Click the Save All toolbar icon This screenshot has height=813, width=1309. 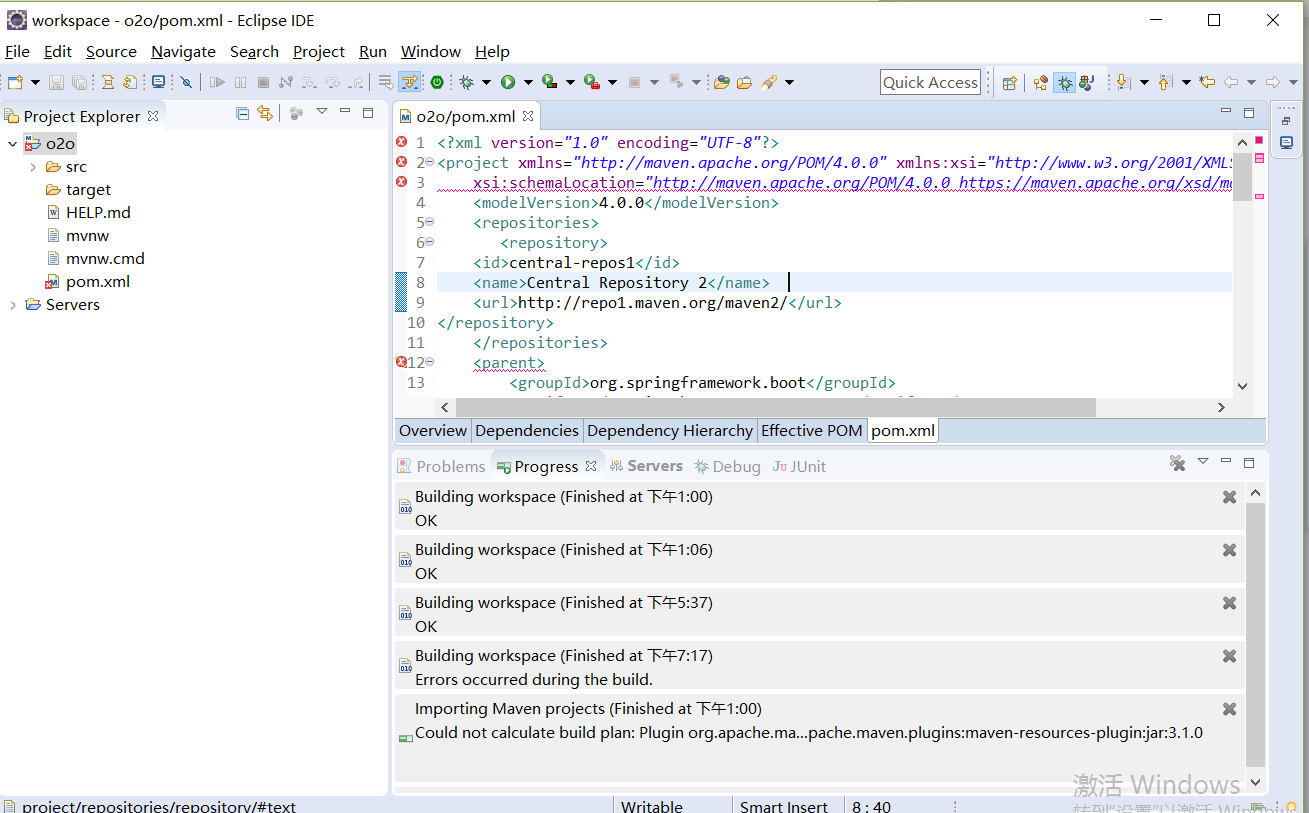78,82
